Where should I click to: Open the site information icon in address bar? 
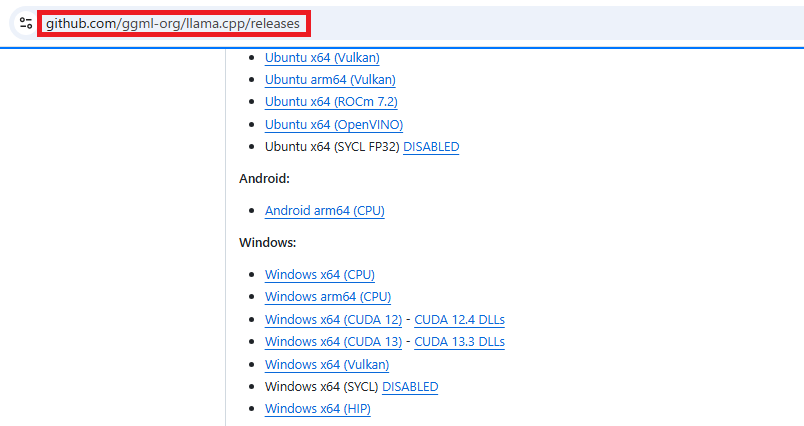26,23
